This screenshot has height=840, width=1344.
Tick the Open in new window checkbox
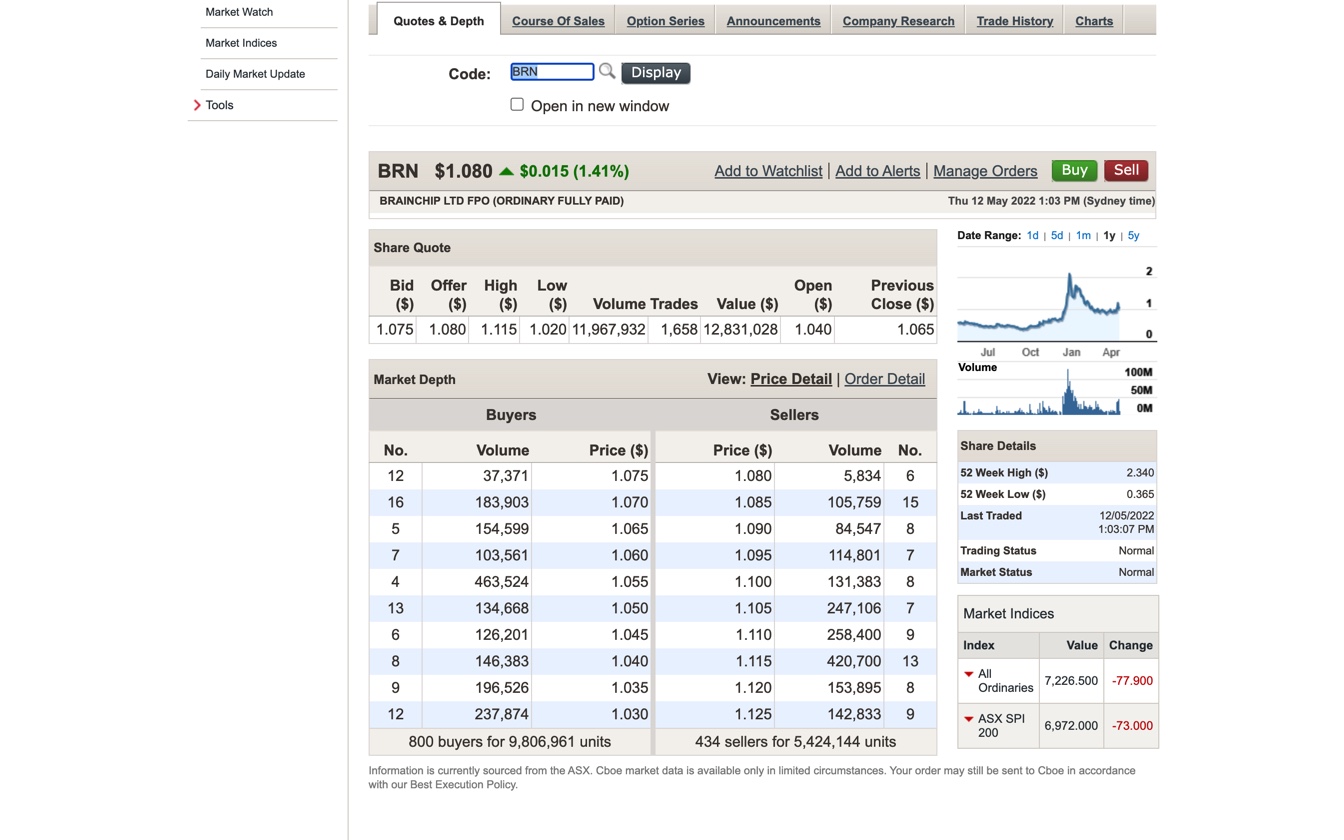(x=517, y=104)
